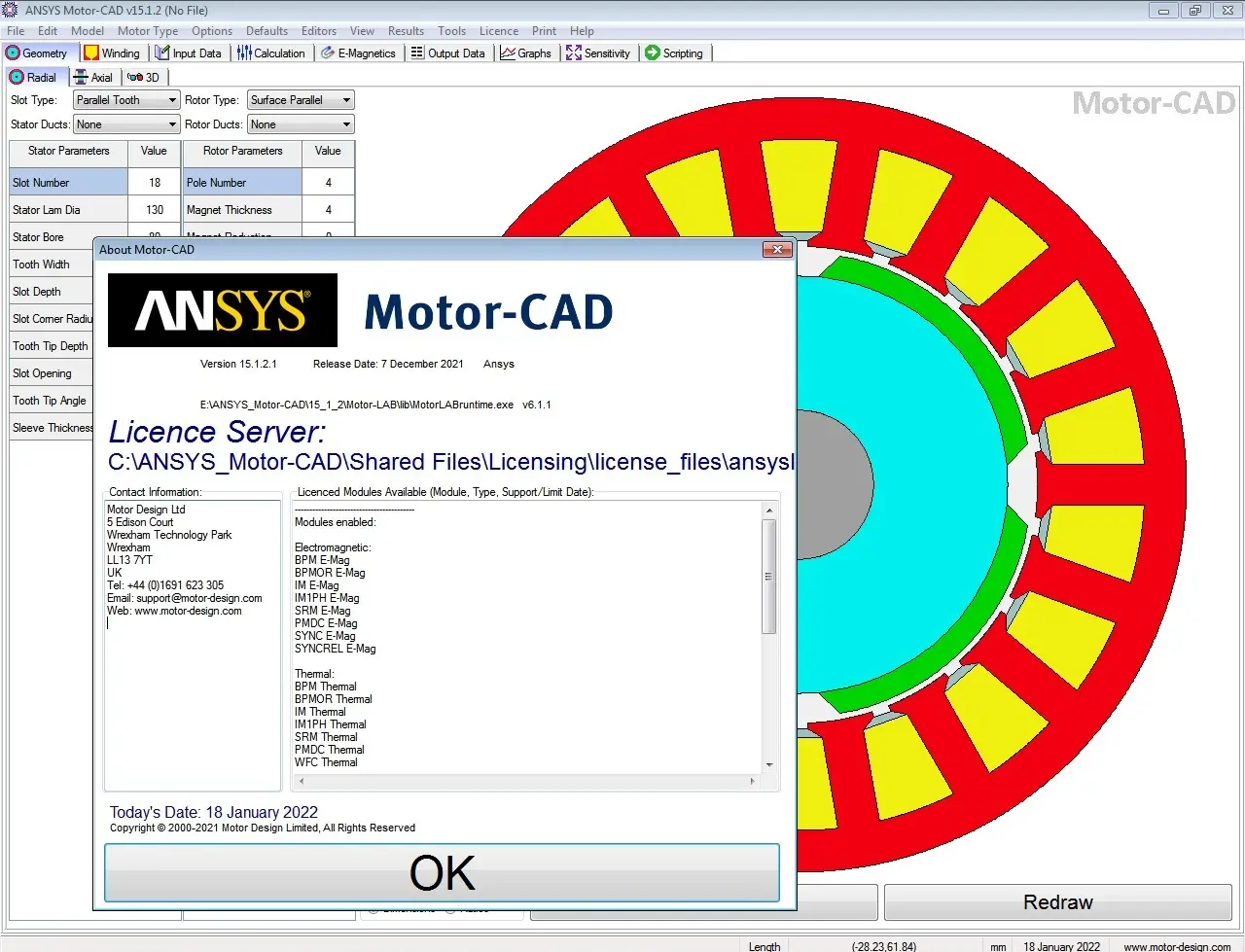Click the Slot Number value cell 18
This screenshot has height=952, width=1245.
[154, 183]
